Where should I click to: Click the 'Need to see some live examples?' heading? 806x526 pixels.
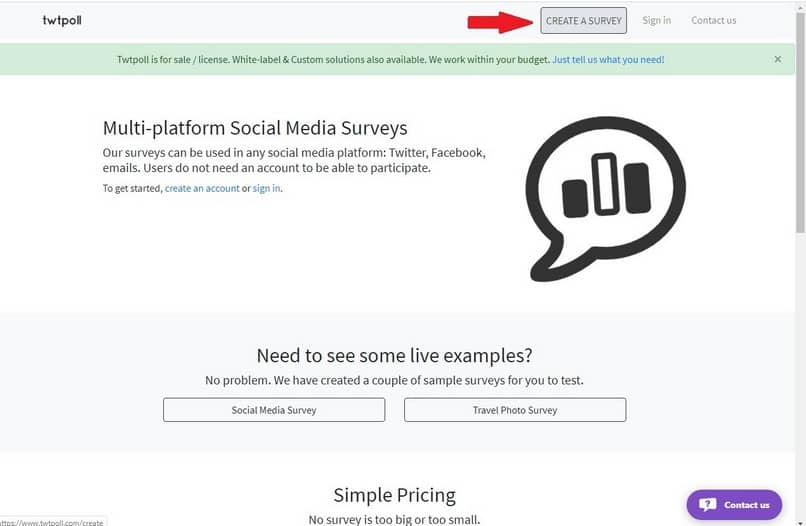(394, 355)
